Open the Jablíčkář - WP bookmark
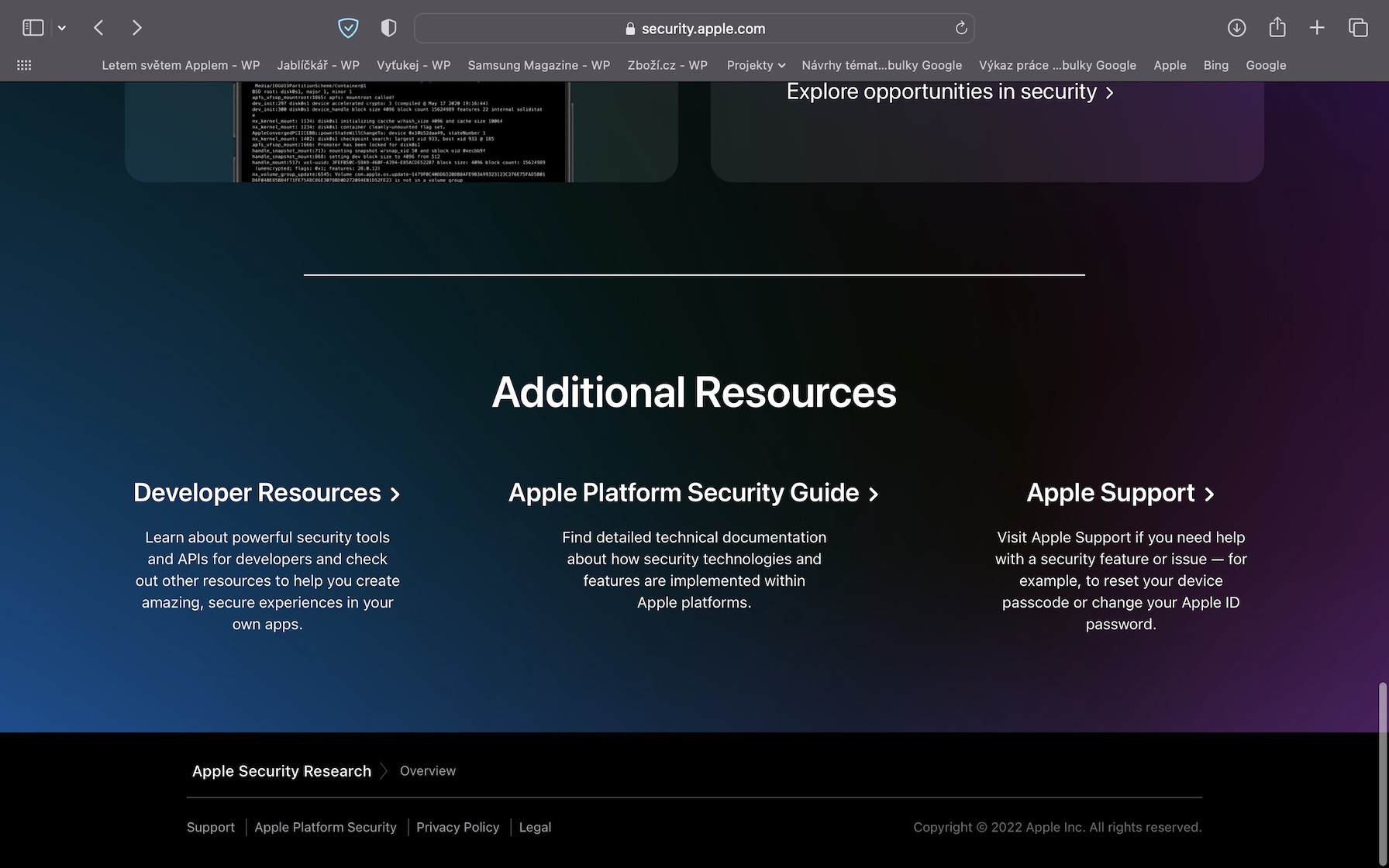 [318, 66]
